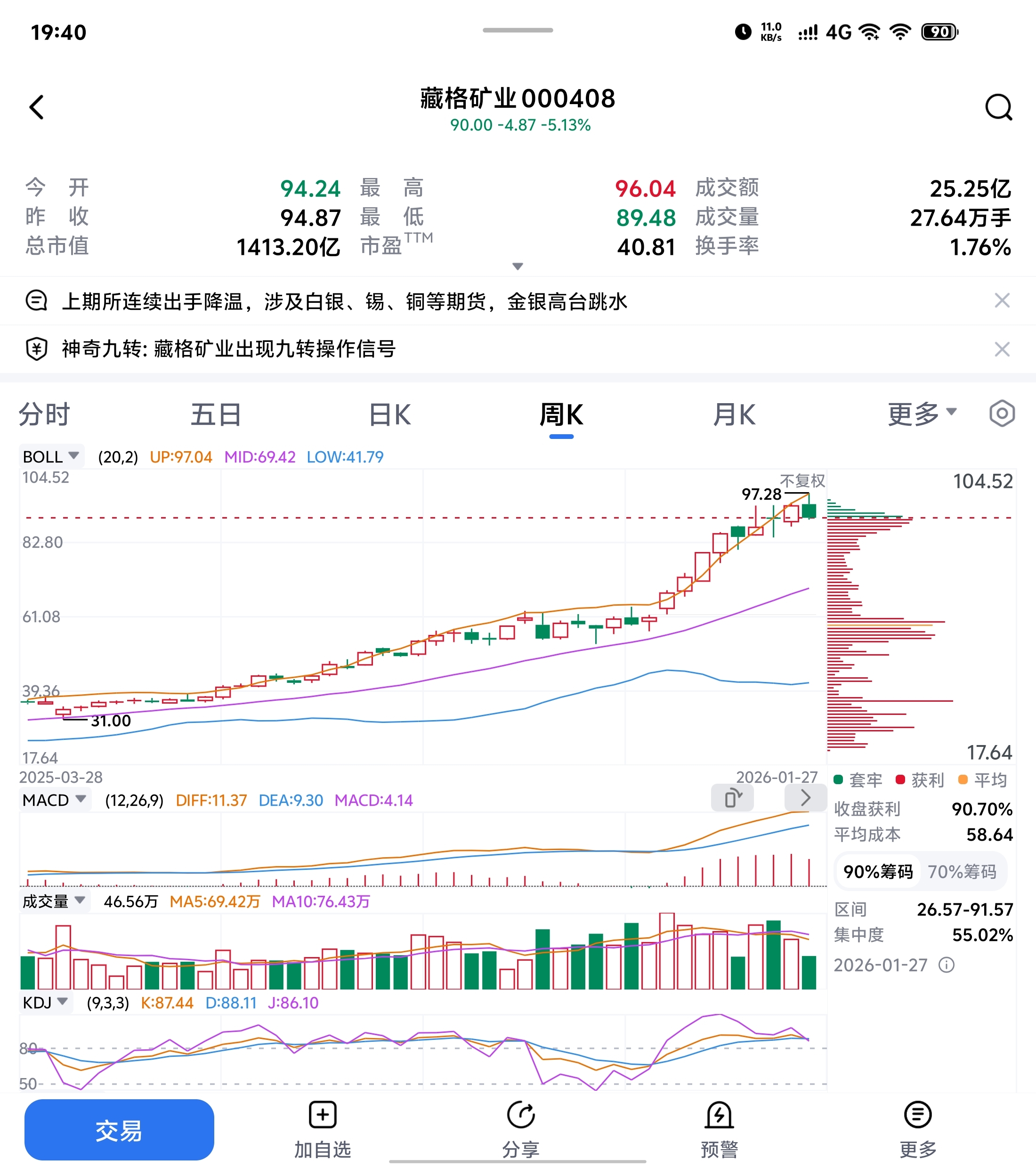Open chart settings hexagon icon
This screenshot has width=1036, height=1168.
coord(1002,414)
